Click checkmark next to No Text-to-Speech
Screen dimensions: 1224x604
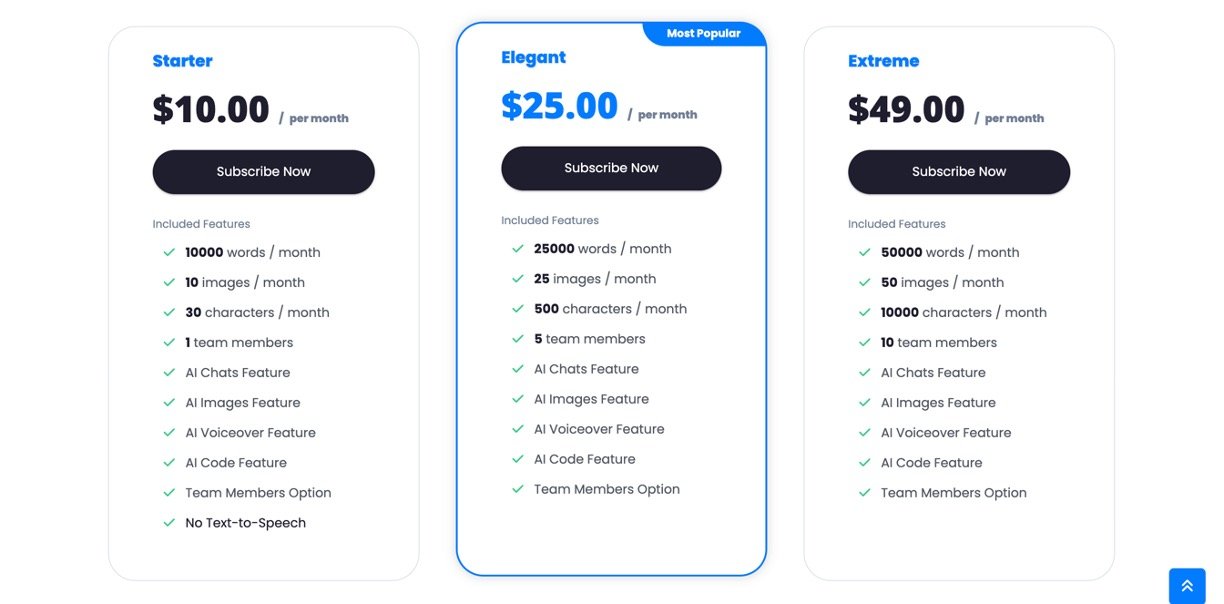coord(169,523)
